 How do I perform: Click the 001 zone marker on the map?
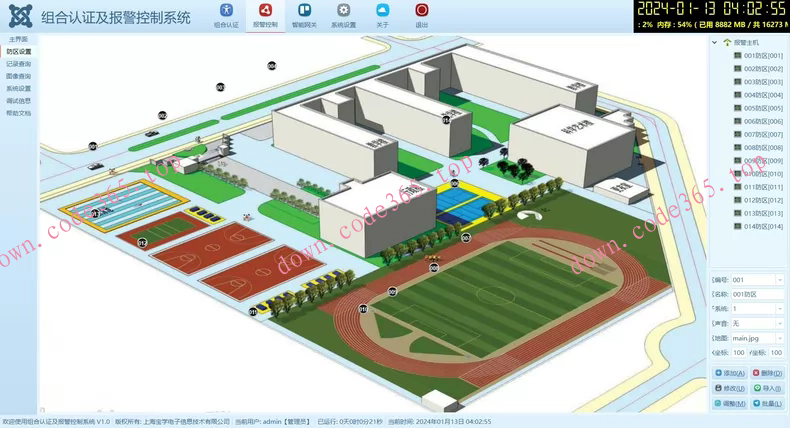(93, 146)
